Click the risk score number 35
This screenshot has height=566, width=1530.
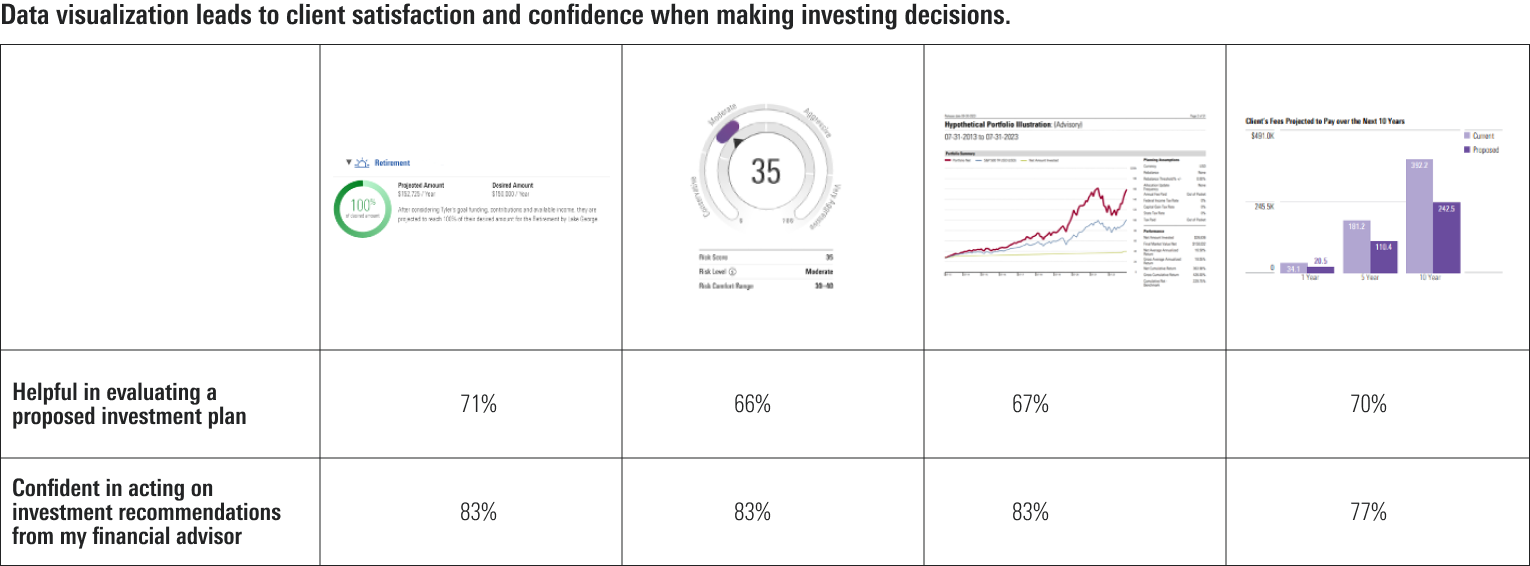pyautogui.click(x=765, y=172)
